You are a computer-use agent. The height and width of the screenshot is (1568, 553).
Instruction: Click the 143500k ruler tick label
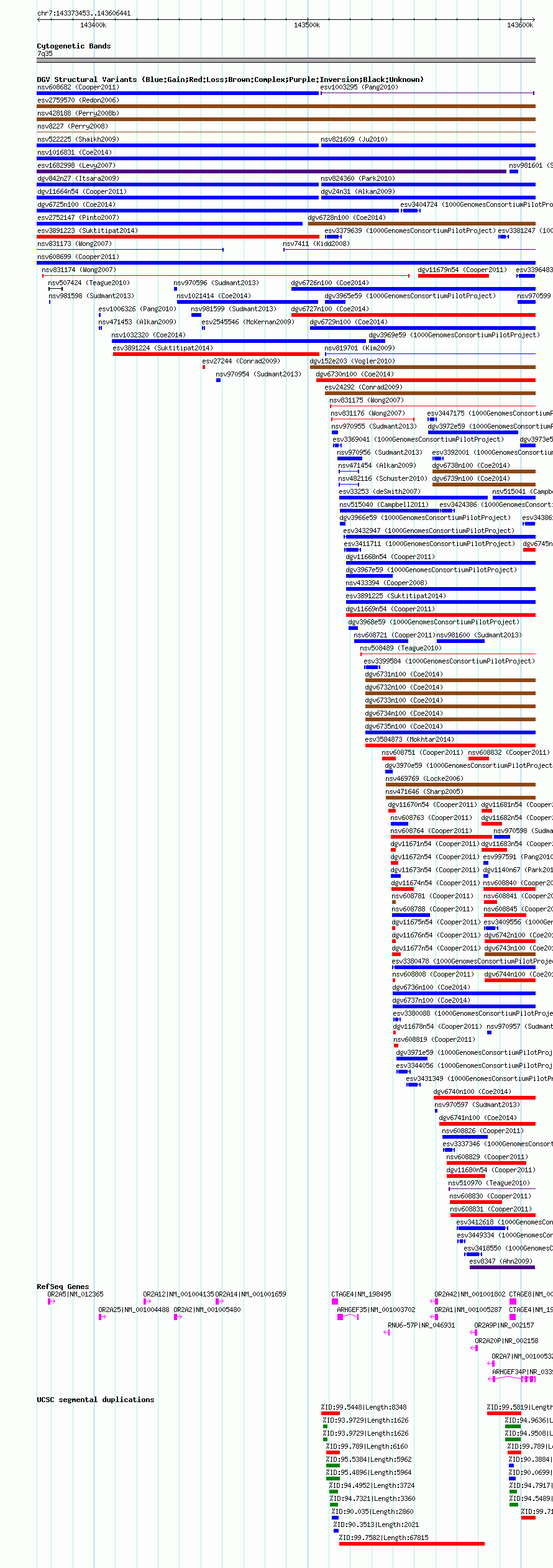pos(307,25)
